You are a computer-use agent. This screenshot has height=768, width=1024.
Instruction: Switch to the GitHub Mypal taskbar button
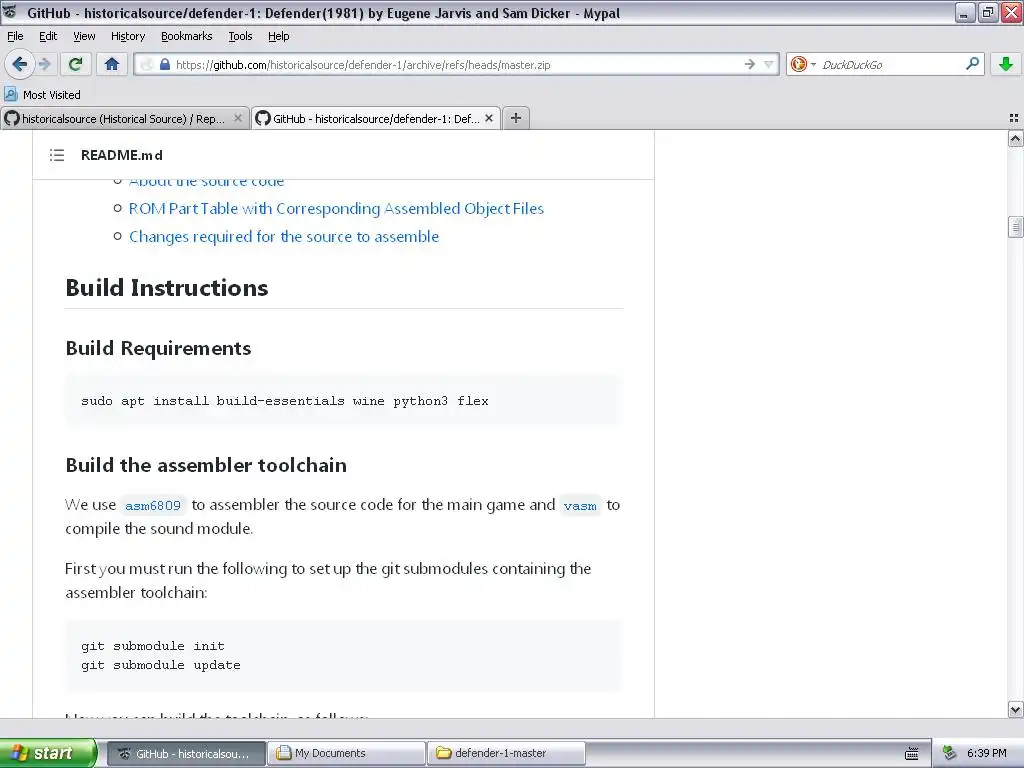pyautogui.click(x=186, y=753)
